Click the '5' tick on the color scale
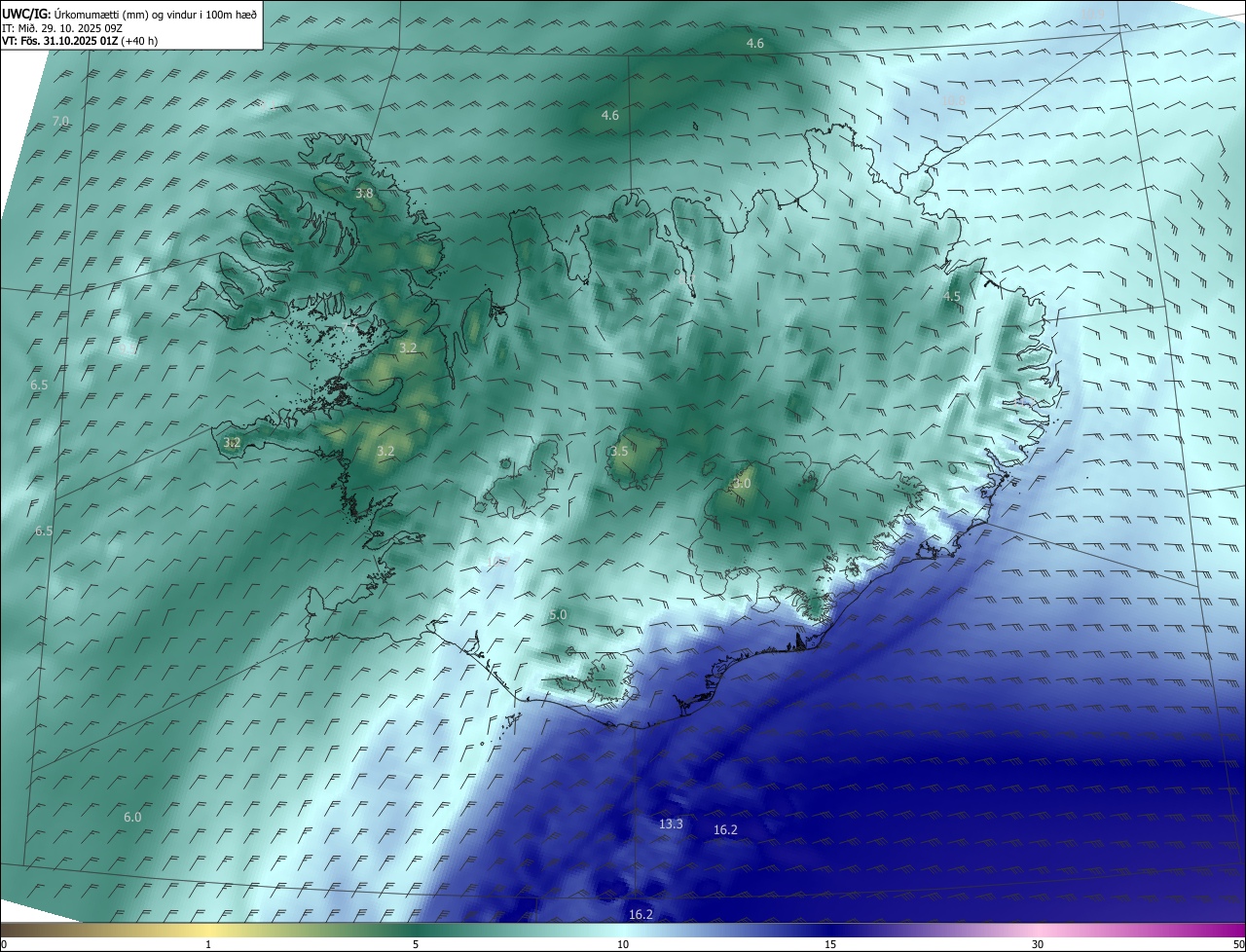 point(416,944)
